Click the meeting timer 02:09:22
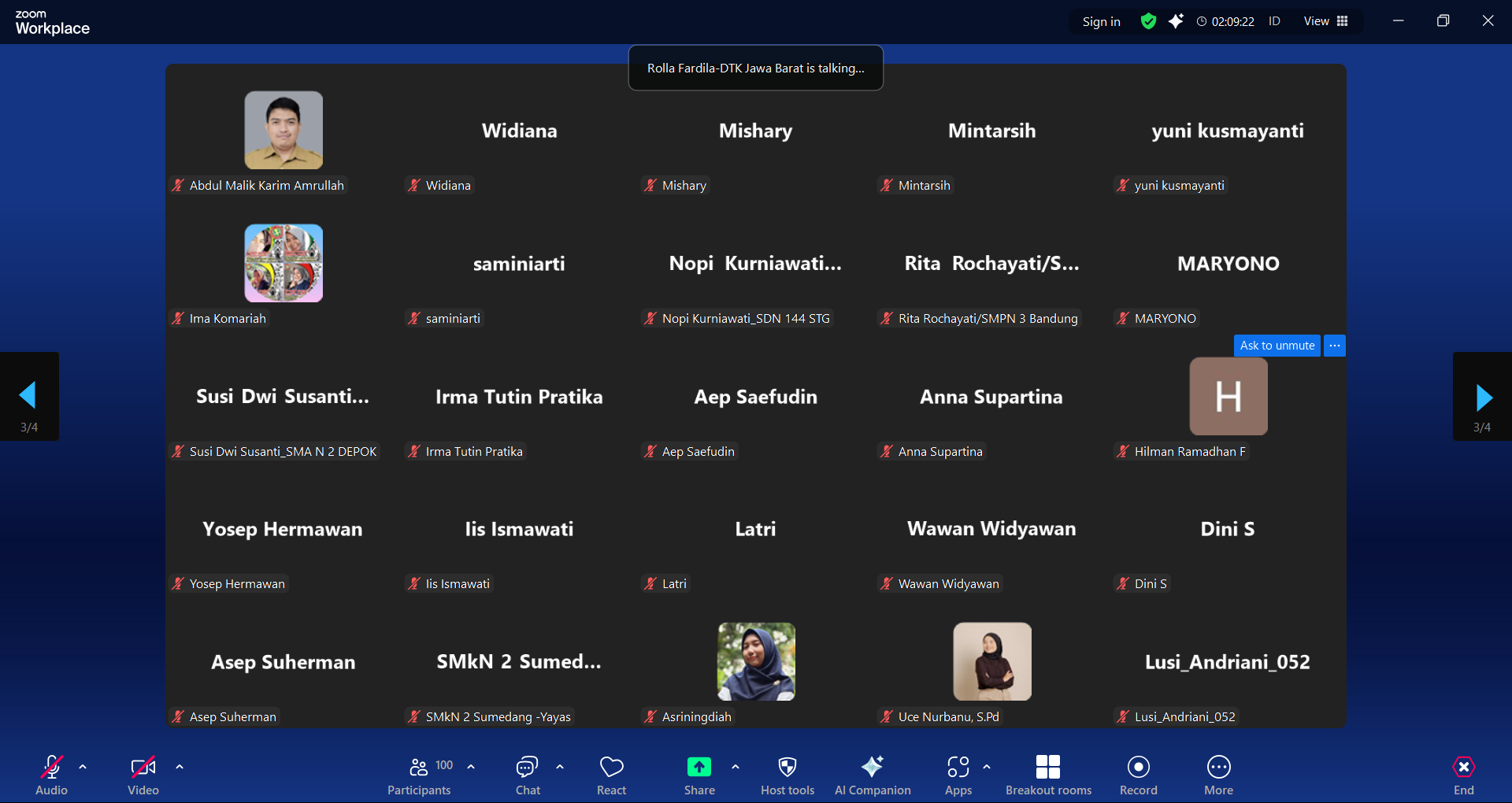1512x803 pixels. point(1225,21)
